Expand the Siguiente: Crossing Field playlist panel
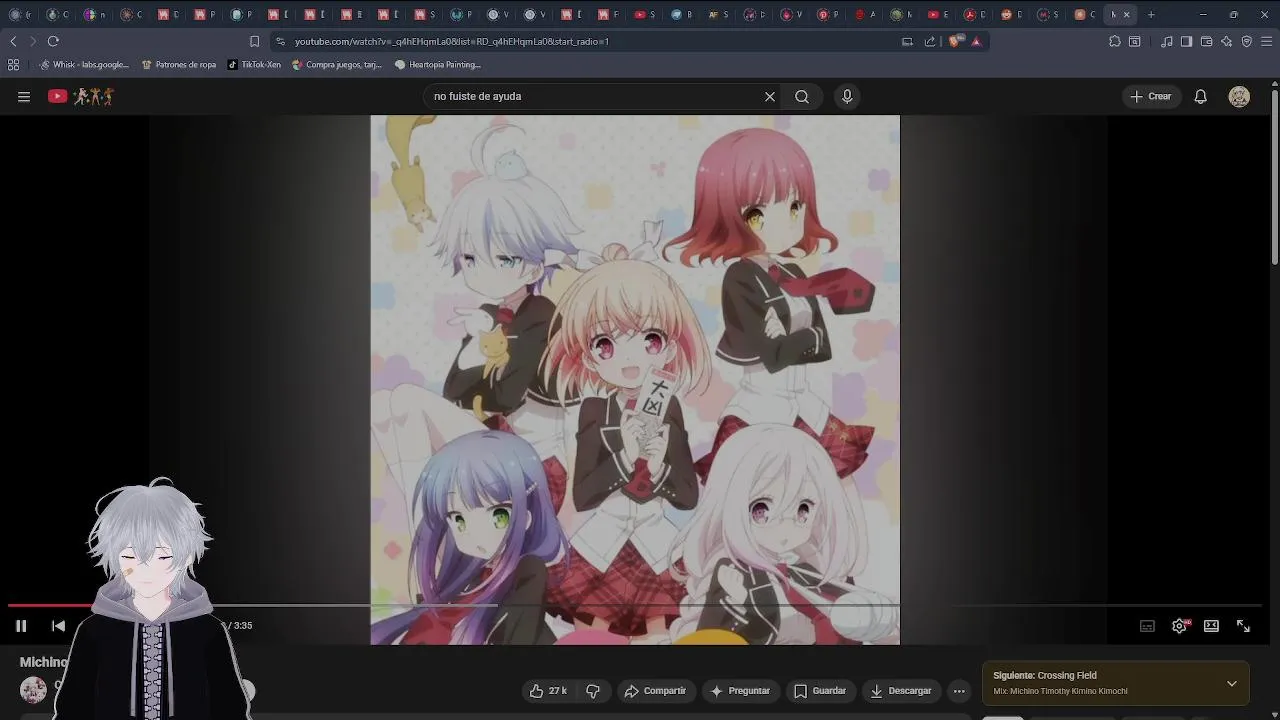This screenshot has width=1280, height=720. (x=1232, y=683)
